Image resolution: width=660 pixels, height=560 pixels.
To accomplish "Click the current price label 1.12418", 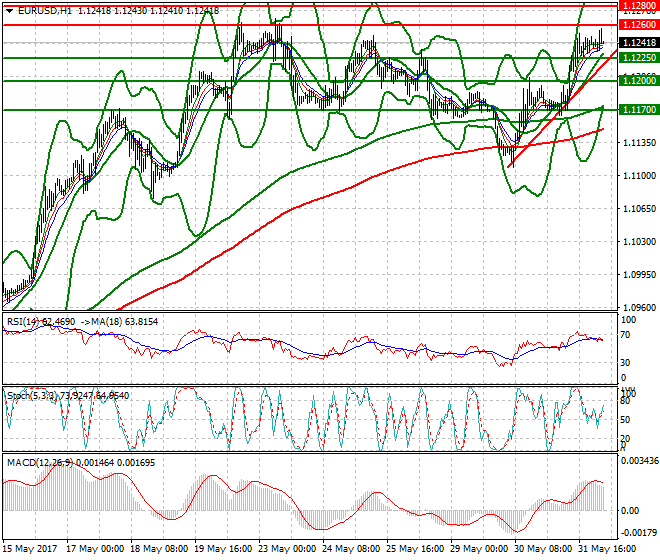I will click(639, 43).
